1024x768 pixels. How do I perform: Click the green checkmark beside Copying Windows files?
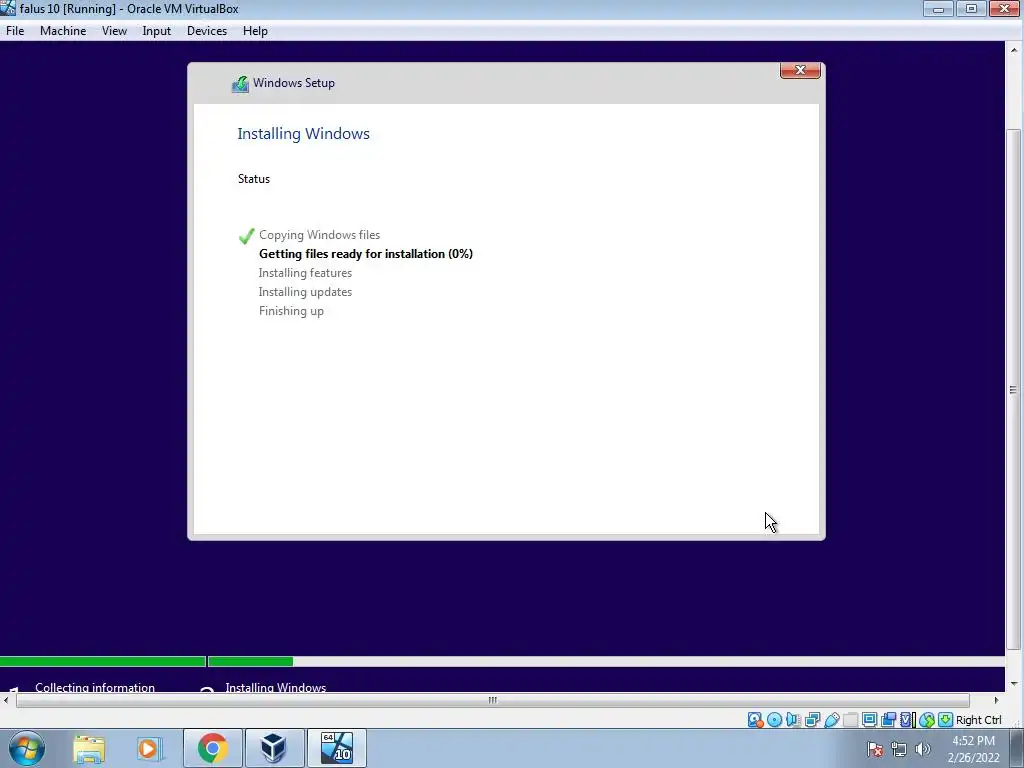pyautogui.click(x=246, y=236)
